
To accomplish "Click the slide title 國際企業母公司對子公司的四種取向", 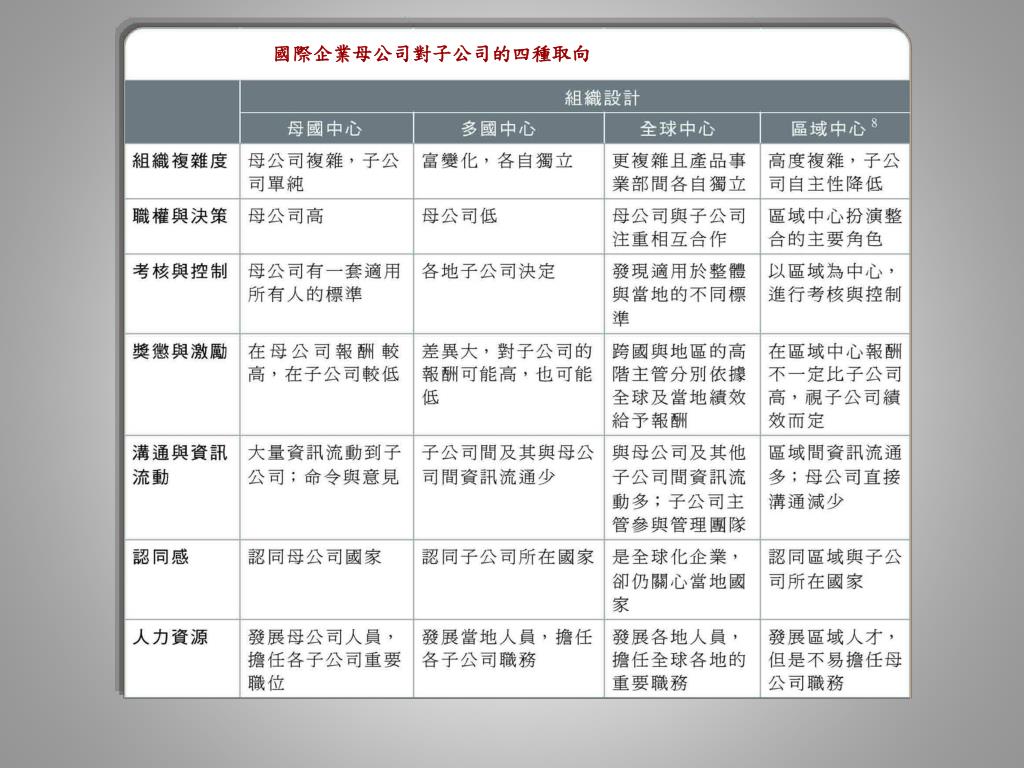I will click(x=432, y=54).
